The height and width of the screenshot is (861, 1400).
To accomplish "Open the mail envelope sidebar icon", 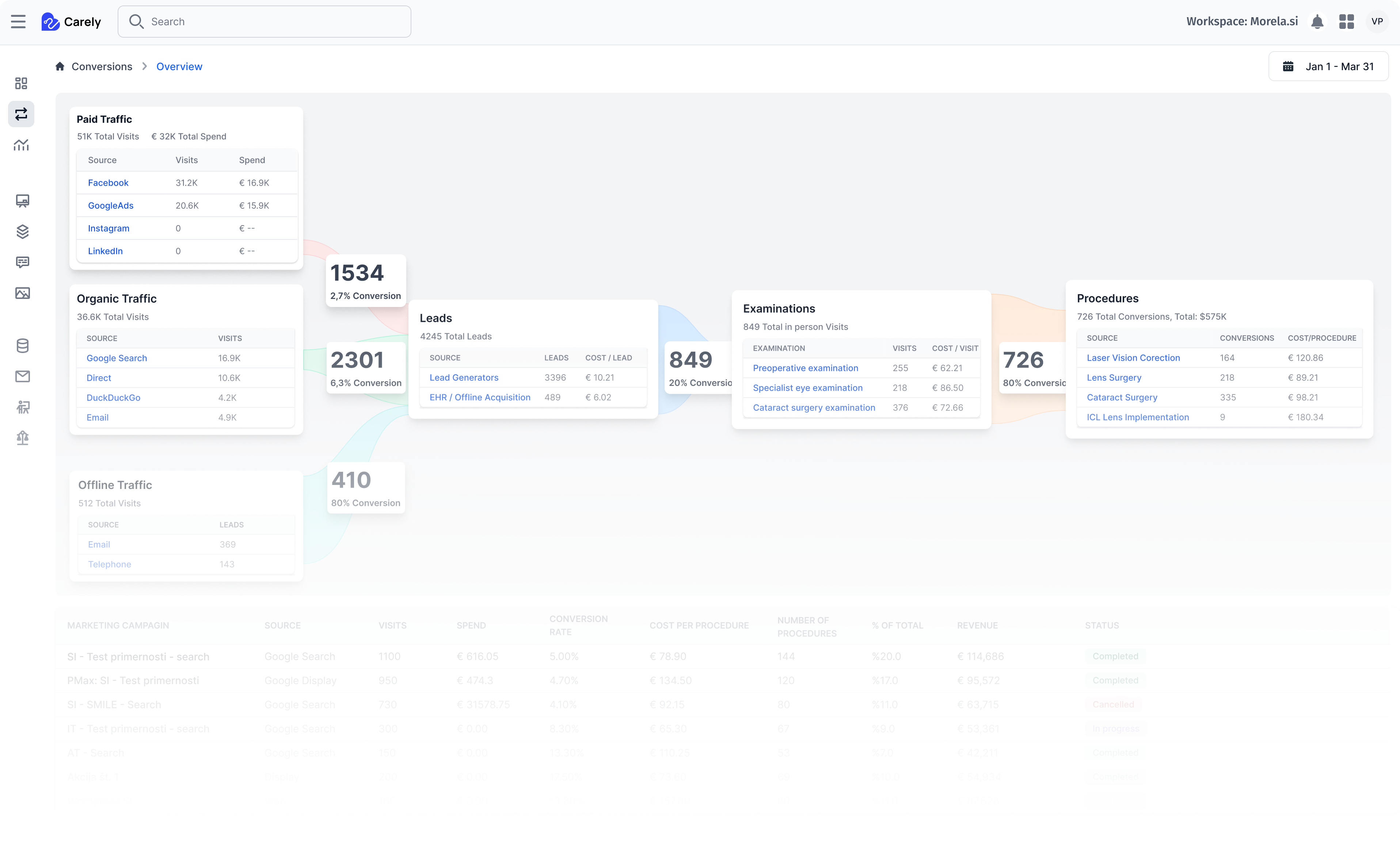I will click(x=22, y=376).
